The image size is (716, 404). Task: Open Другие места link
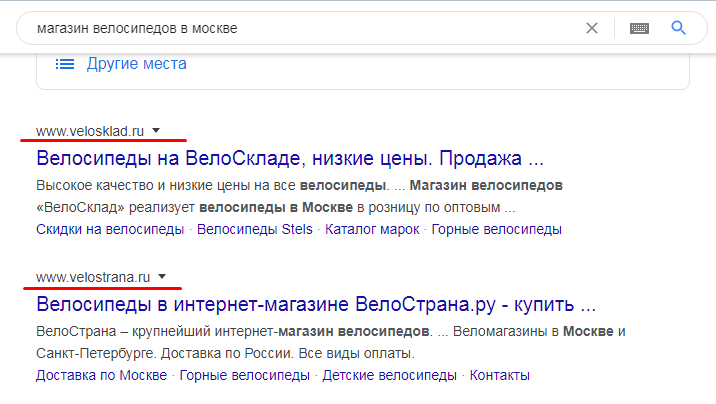click(136, 64)
